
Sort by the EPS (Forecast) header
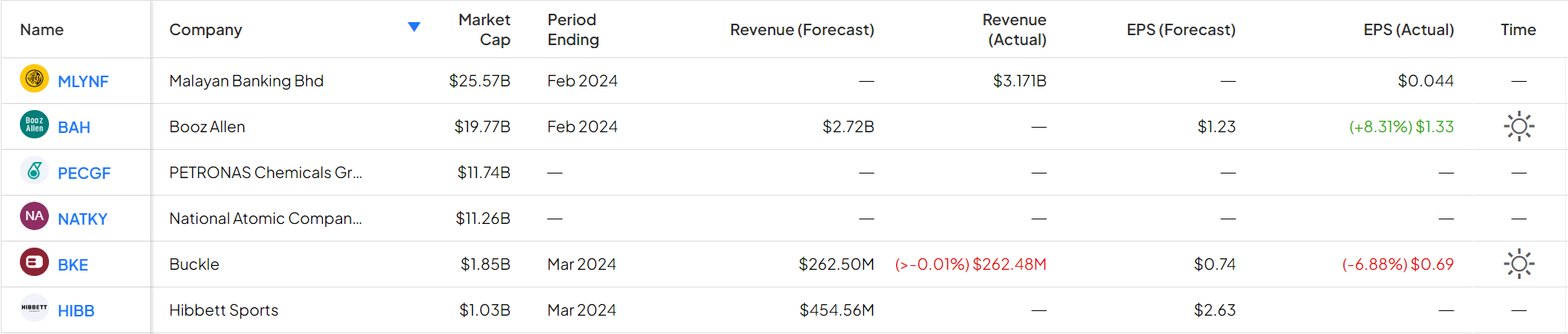pos(1182,30)
